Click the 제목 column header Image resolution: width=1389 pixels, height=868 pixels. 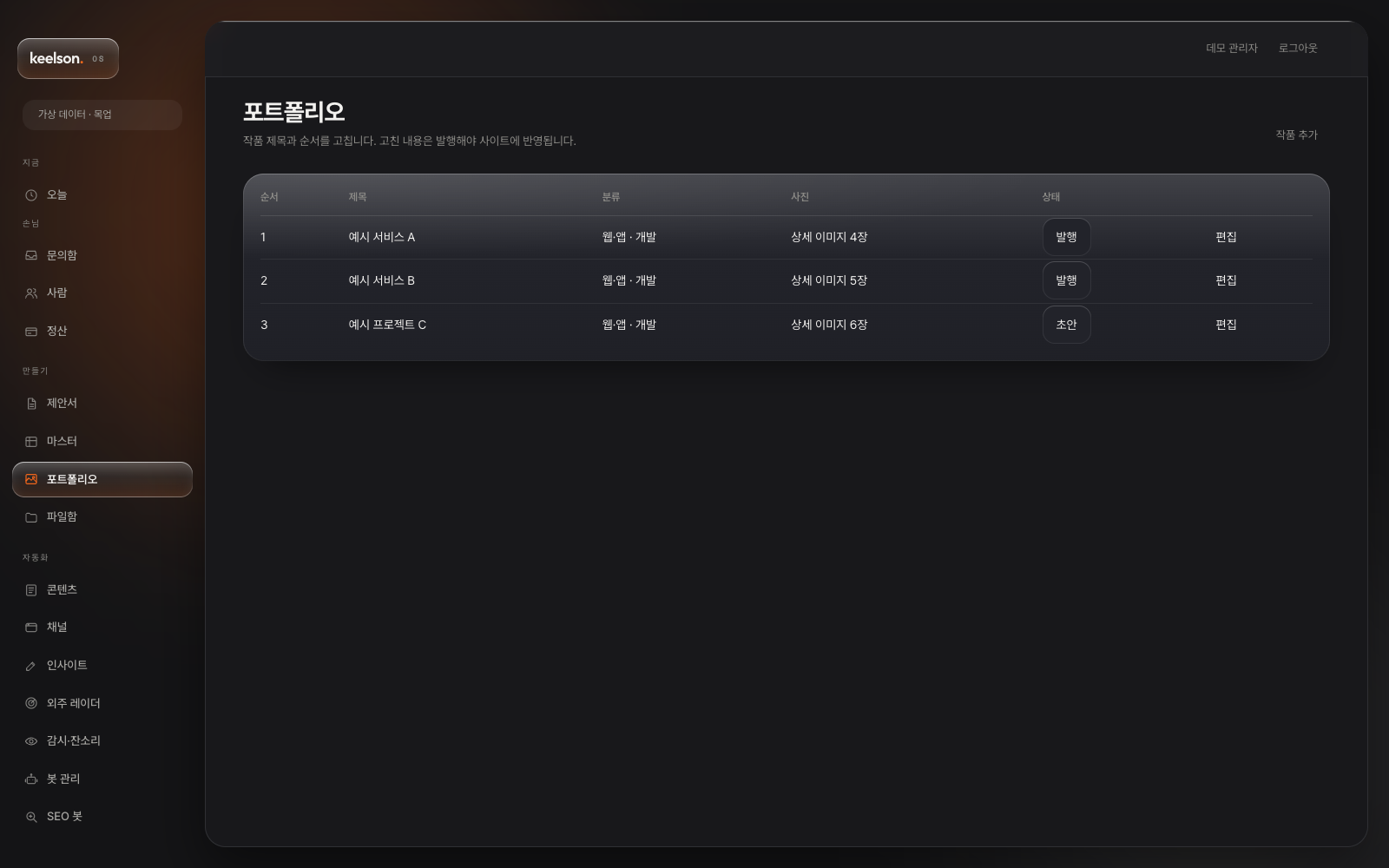358,197
